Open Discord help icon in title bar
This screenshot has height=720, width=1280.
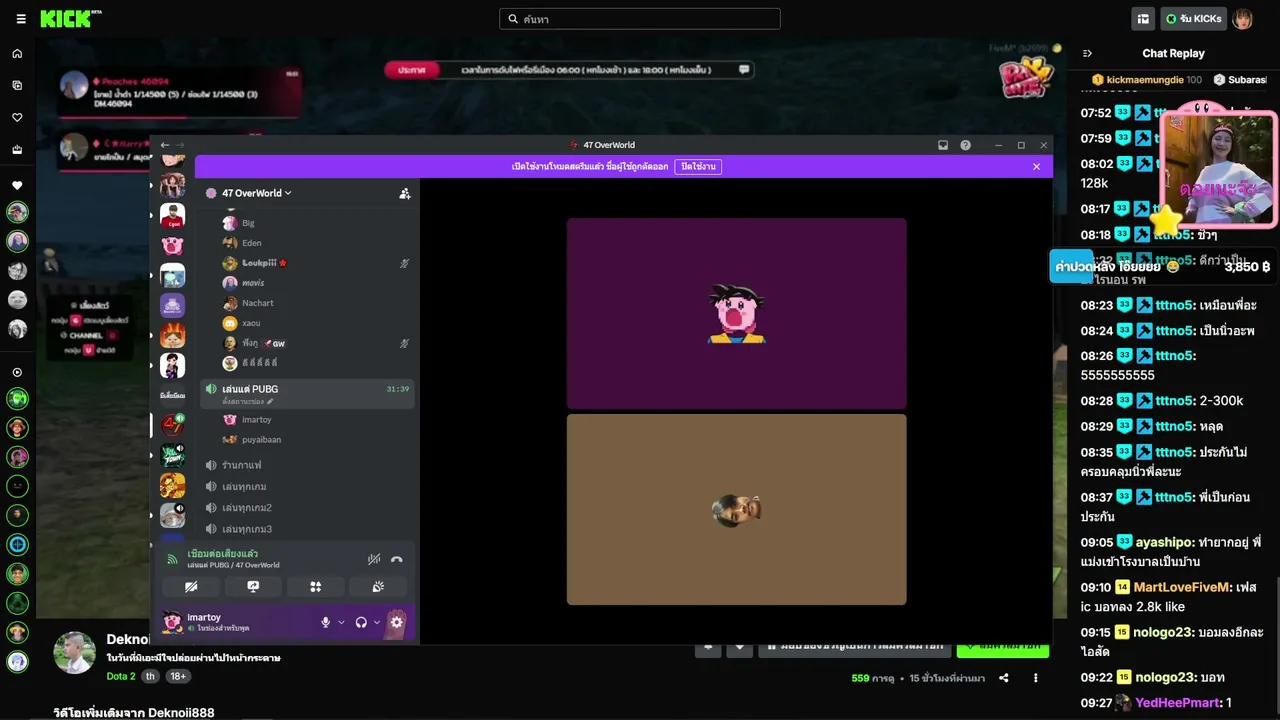click(x=966, y=145)
